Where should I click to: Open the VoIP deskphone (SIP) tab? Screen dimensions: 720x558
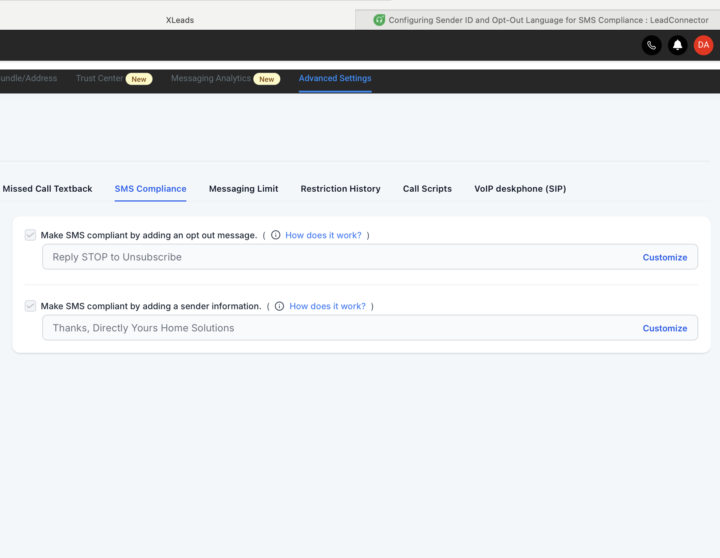(x=519, y=189)
